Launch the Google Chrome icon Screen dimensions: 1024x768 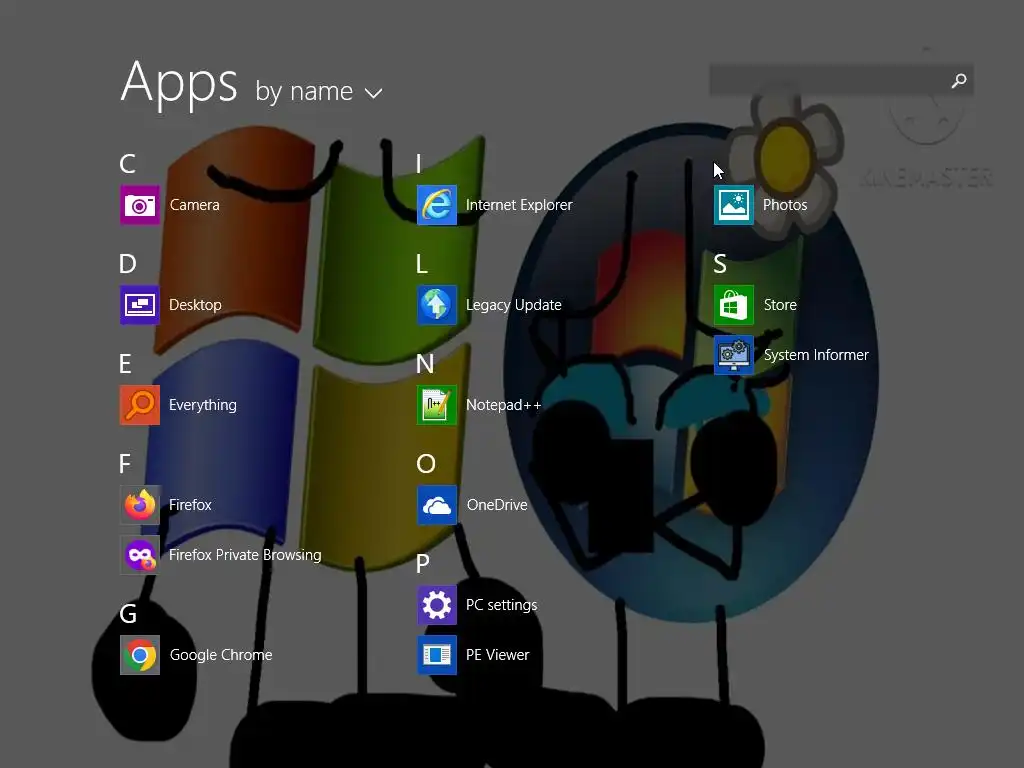[140, 655]
